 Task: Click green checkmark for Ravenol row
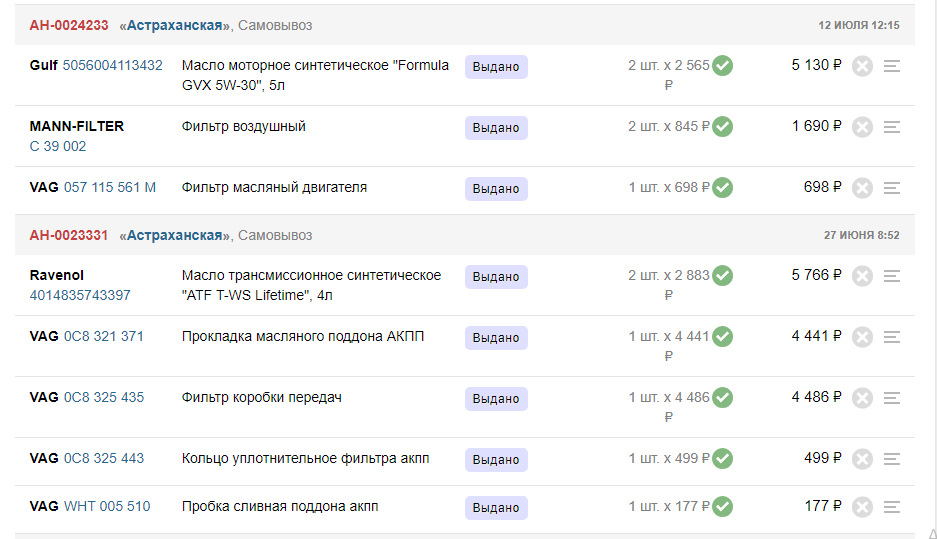(x=722, y=275)
